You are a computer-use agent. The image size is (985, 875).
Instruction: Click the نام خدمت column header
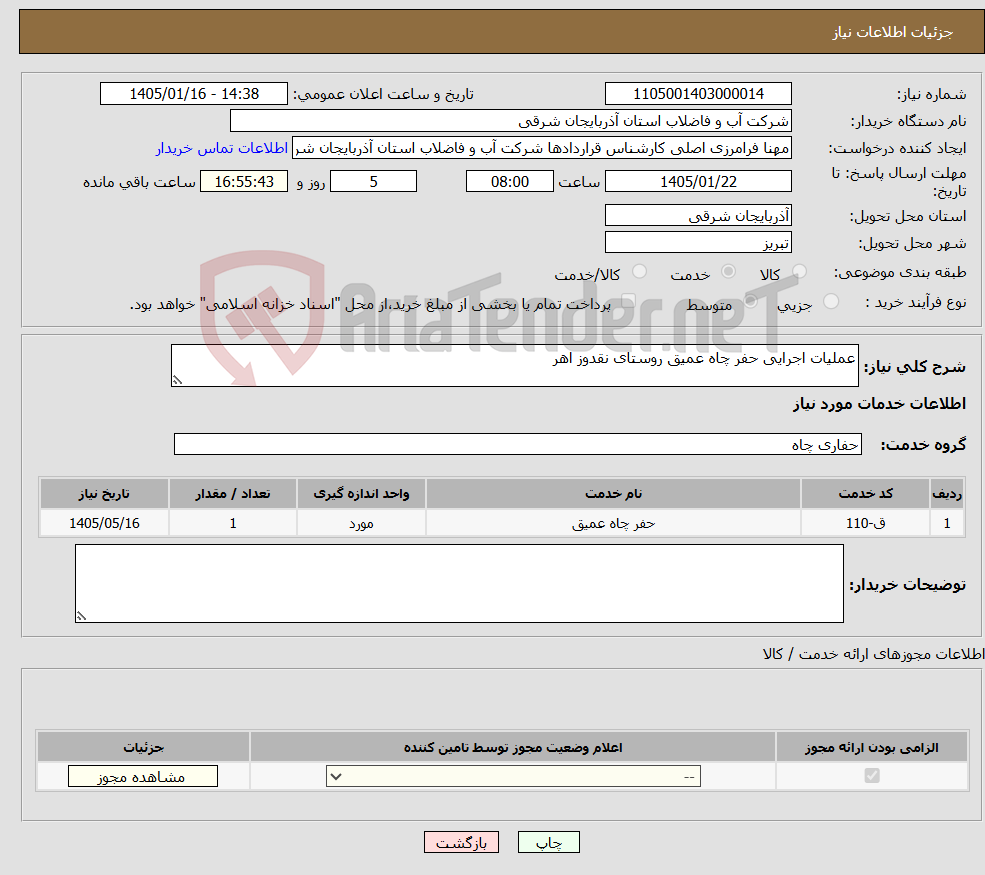tap(613, 494)
